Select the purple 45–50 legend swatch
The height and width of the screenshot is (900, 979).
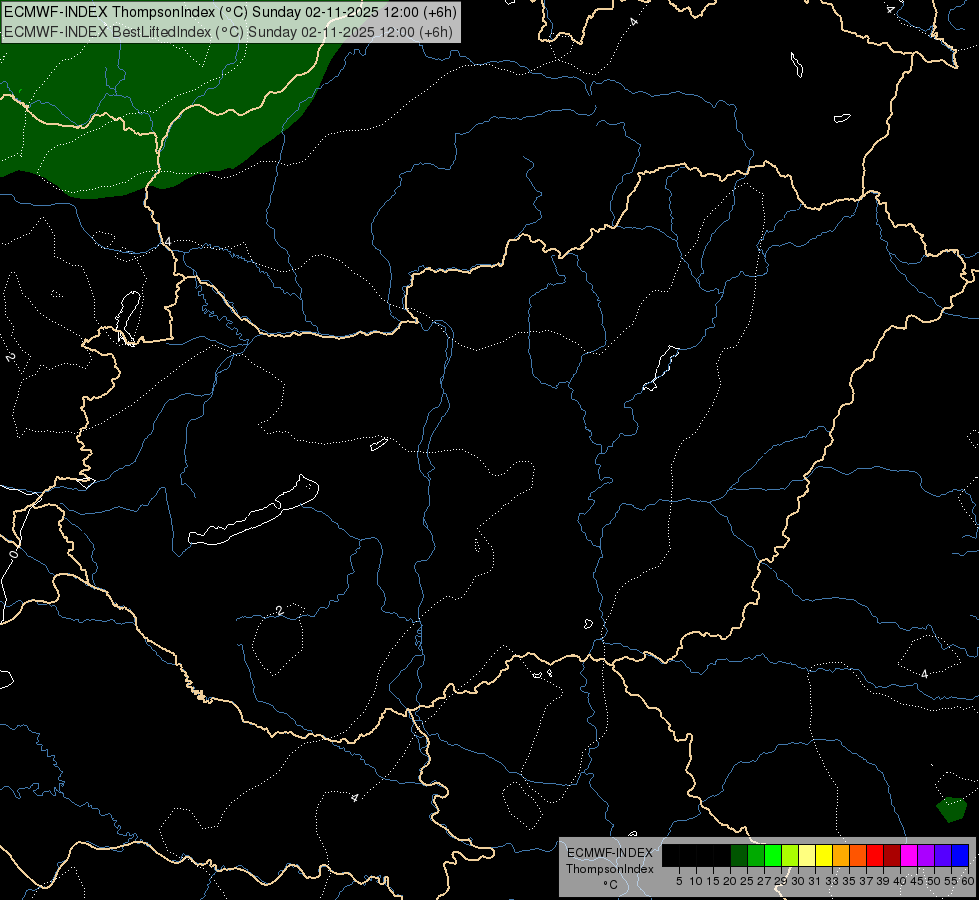pyautogui.click(x=925, y=856)
